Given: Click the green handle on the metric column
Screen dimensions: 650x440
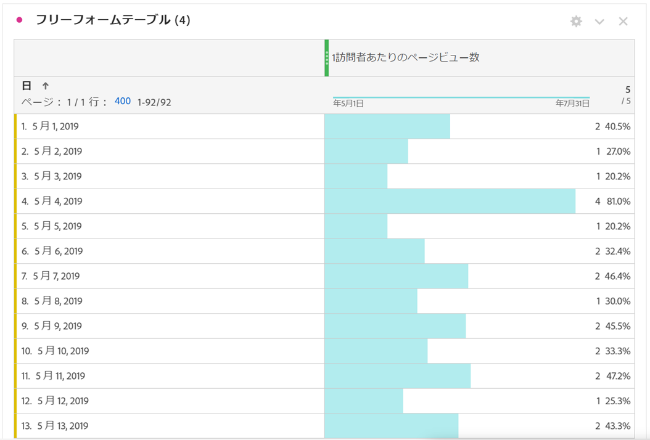Looking at the screenshot, I should [326, 58].
